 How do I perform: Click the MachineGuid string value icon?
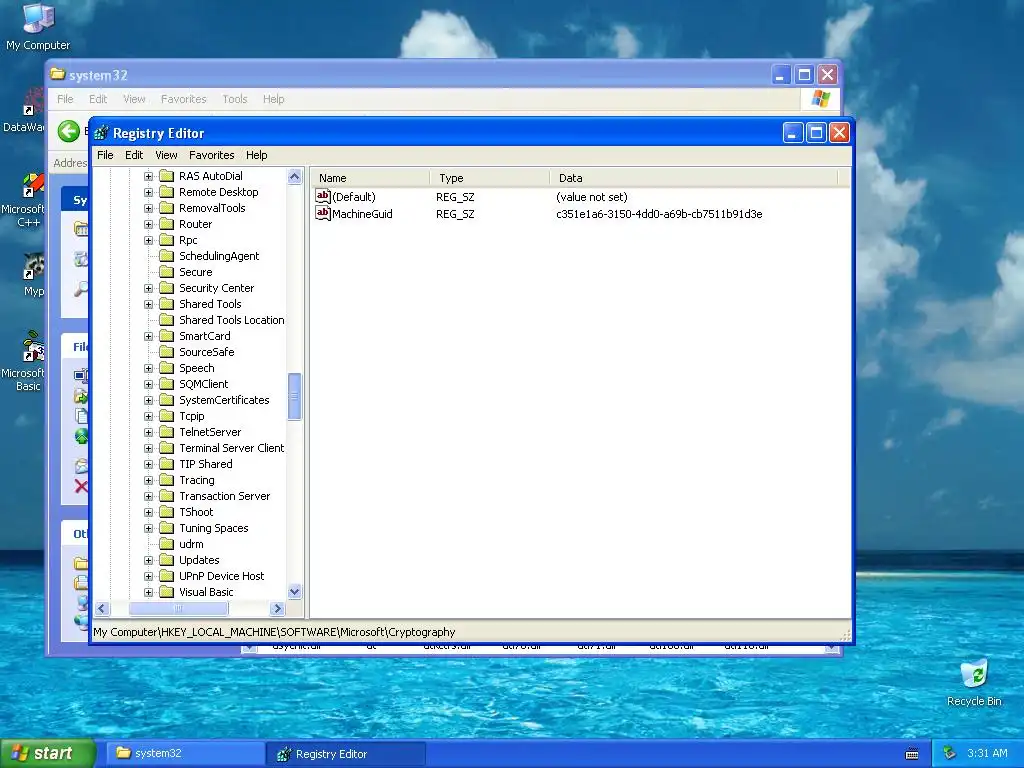pos(323,214)
